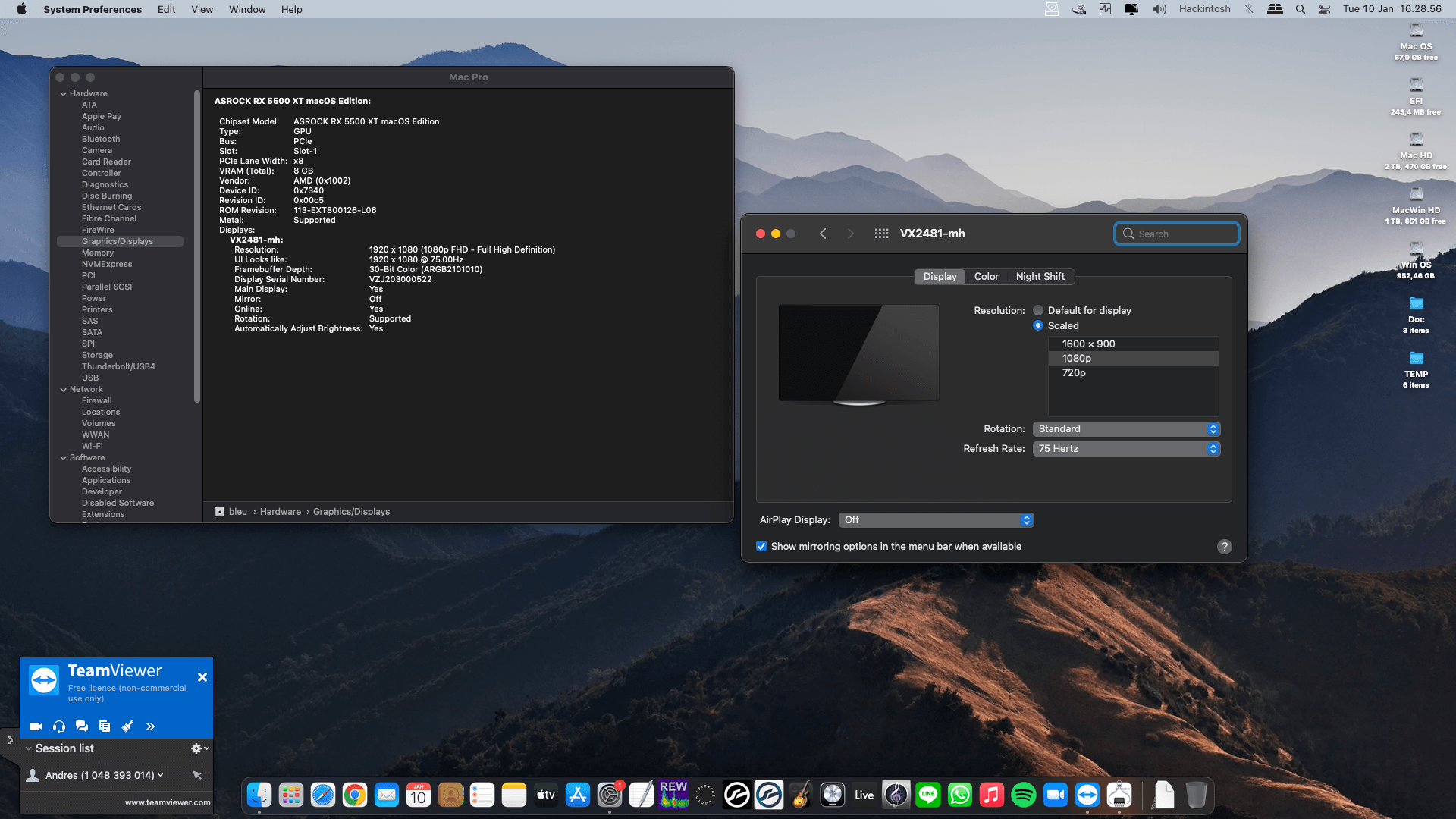The height and width of the screenshot is (819, 1456).
Task: Switch to the Color tab
Action: pyautogui.click(x=986, y=277)
